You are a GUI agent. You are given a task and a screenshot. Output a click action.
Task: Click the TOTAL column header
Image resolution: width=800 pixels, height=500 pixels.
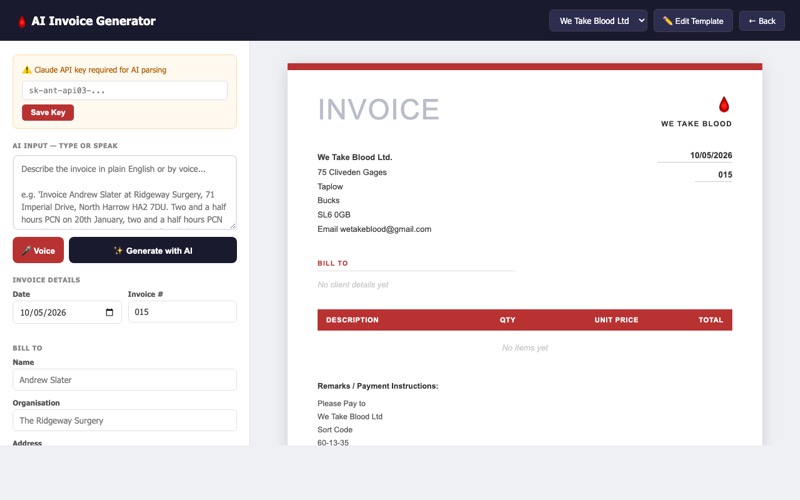[x=710, y=320]
